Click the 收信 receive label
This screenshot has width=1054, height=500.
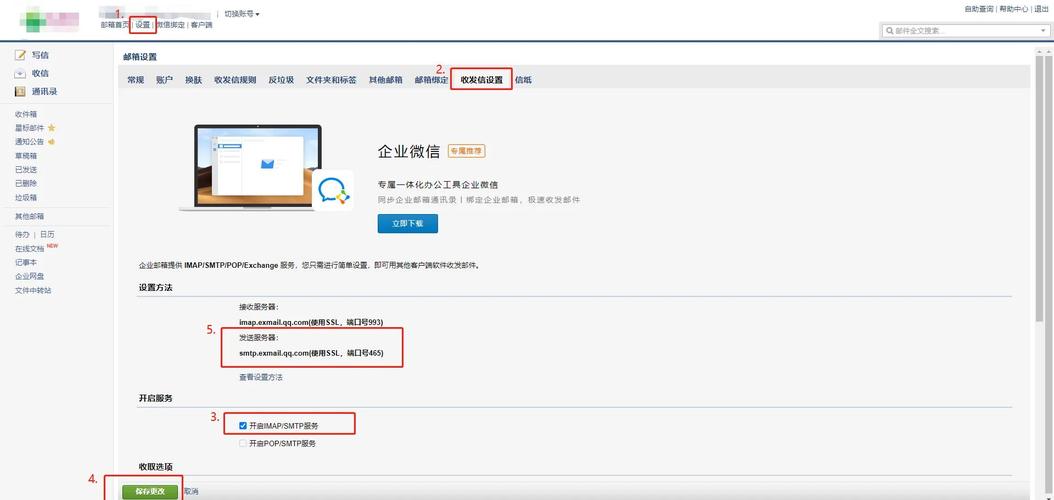[x=40, y=73]
